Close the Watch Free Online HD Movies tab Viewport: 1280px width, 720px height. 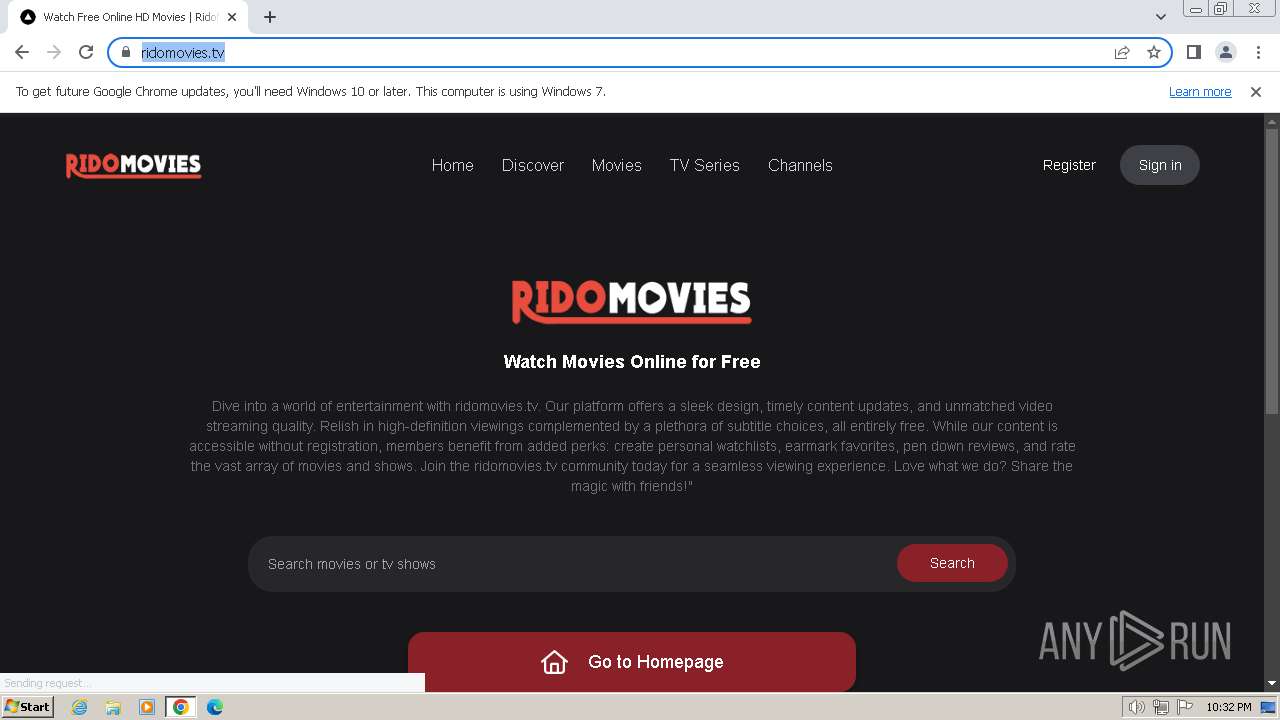[x=232, y=17]
